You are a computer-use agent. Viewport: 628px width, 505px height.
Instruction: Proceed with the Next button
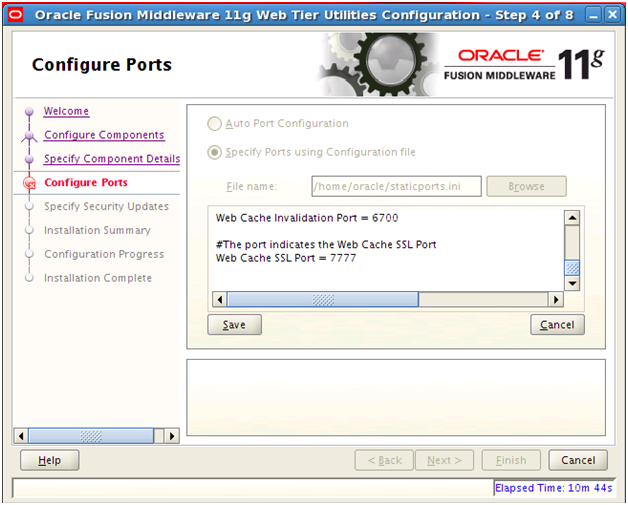click(445, 460)
